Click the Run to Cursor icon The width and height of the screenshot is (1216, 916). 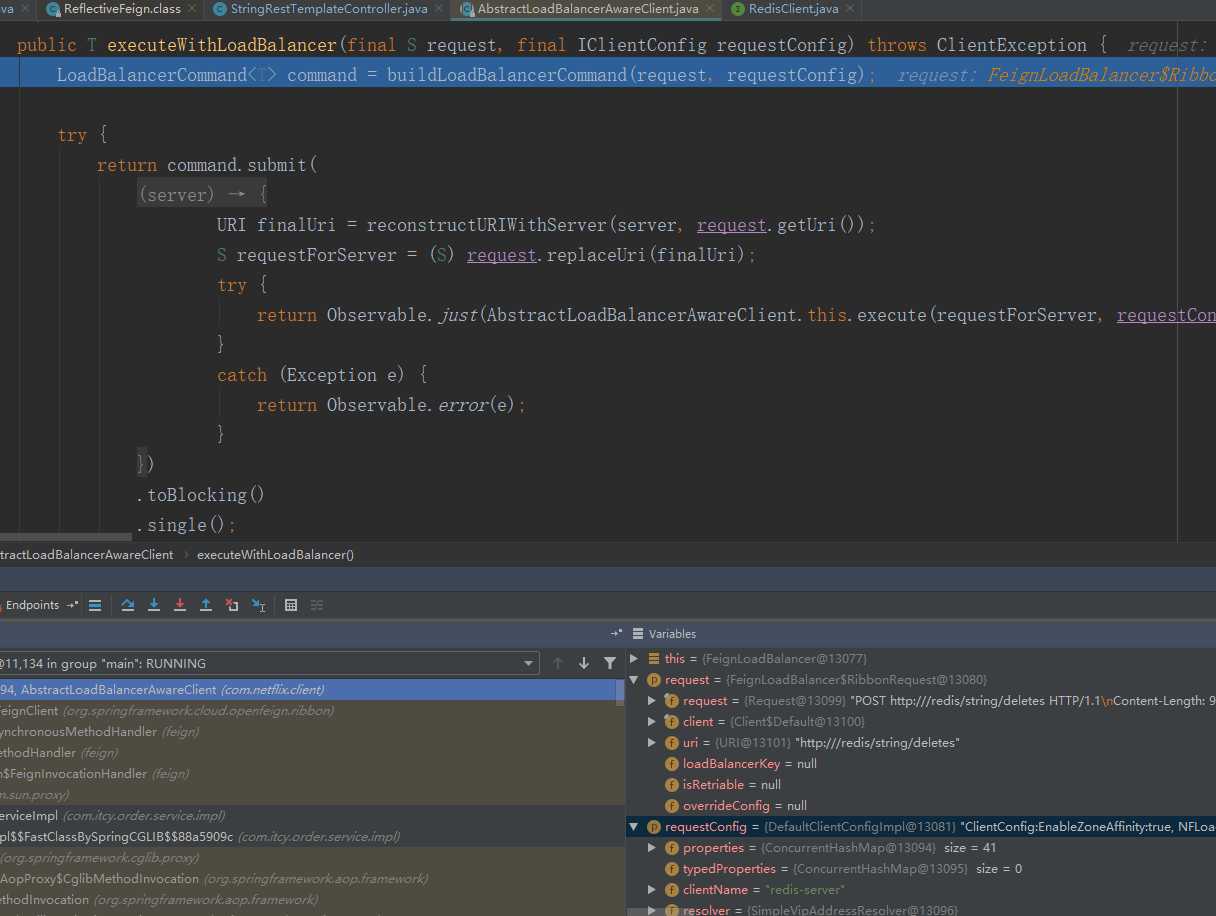pyautogui.click(x=258, y=605)
